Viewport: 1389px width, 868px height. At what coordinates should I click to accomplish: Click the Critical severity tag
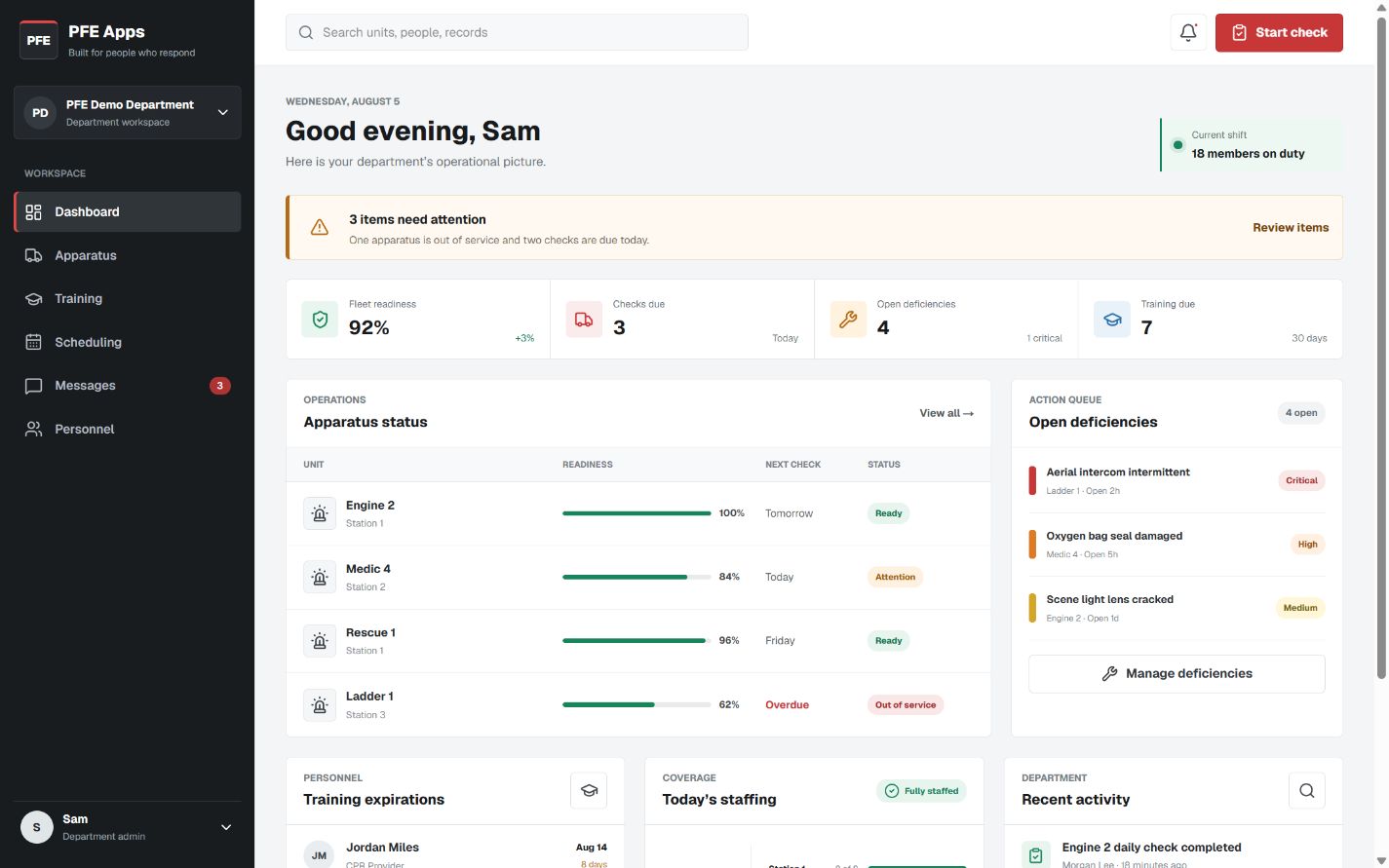coord(1301,480)
